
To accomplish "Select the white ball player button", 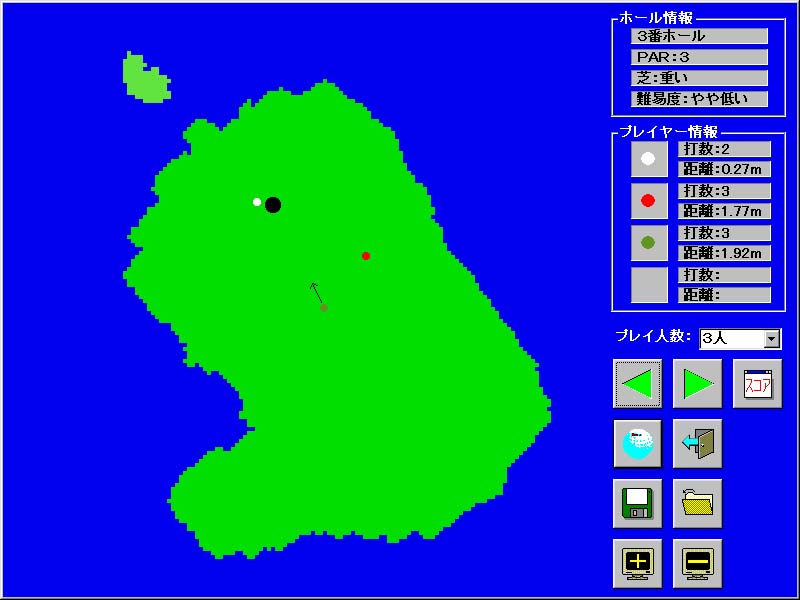I will point(648,159).
